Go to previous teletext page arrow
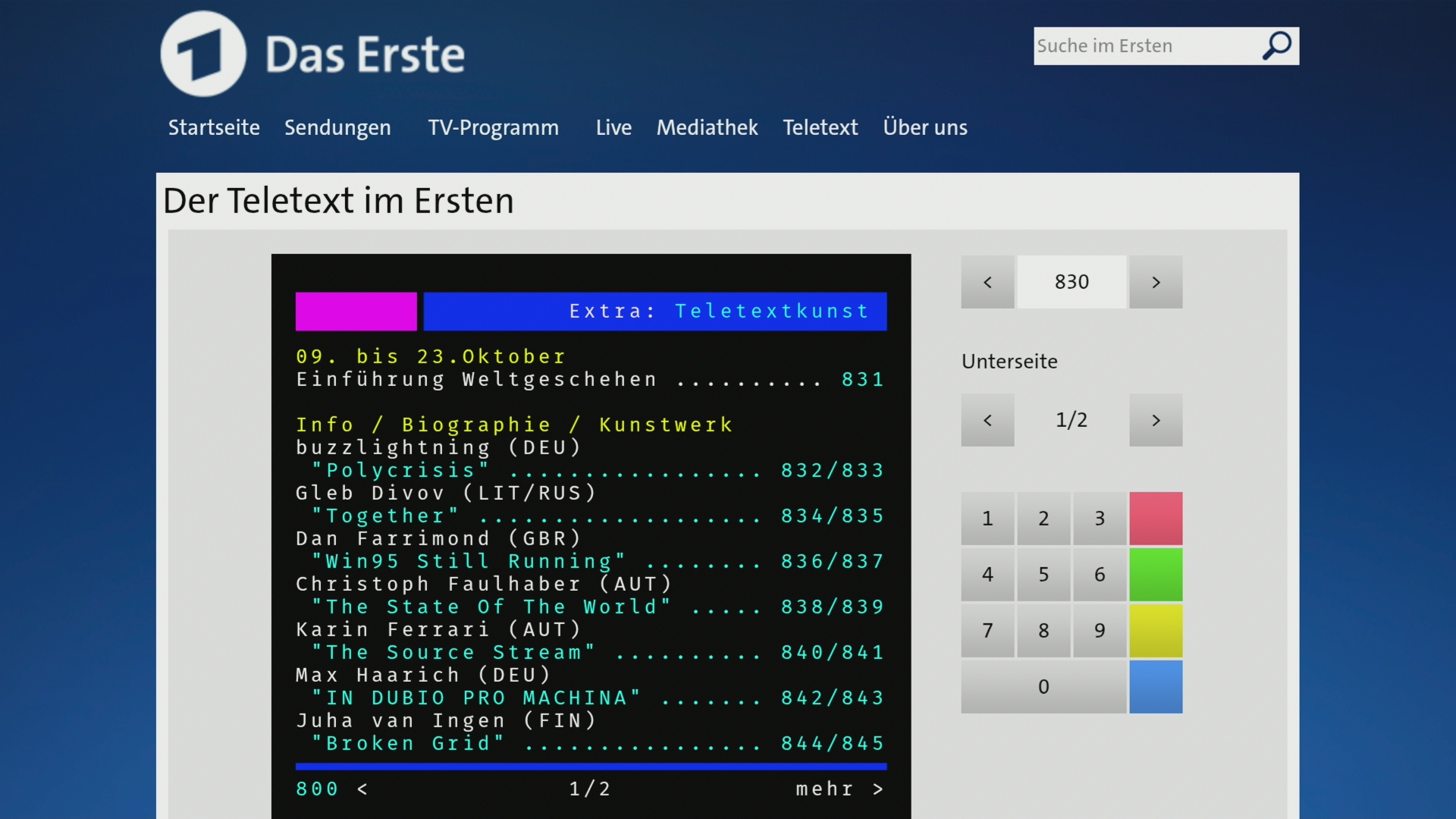Screen dimensions: 1456x819 (987, 282)
